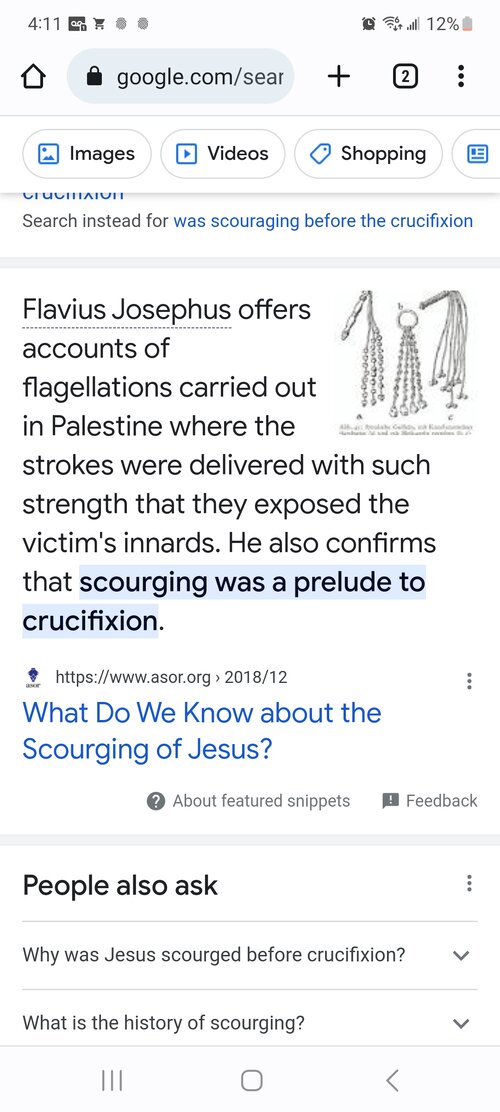
Task: Open People also ask options menu
Action: pos(468,884)
